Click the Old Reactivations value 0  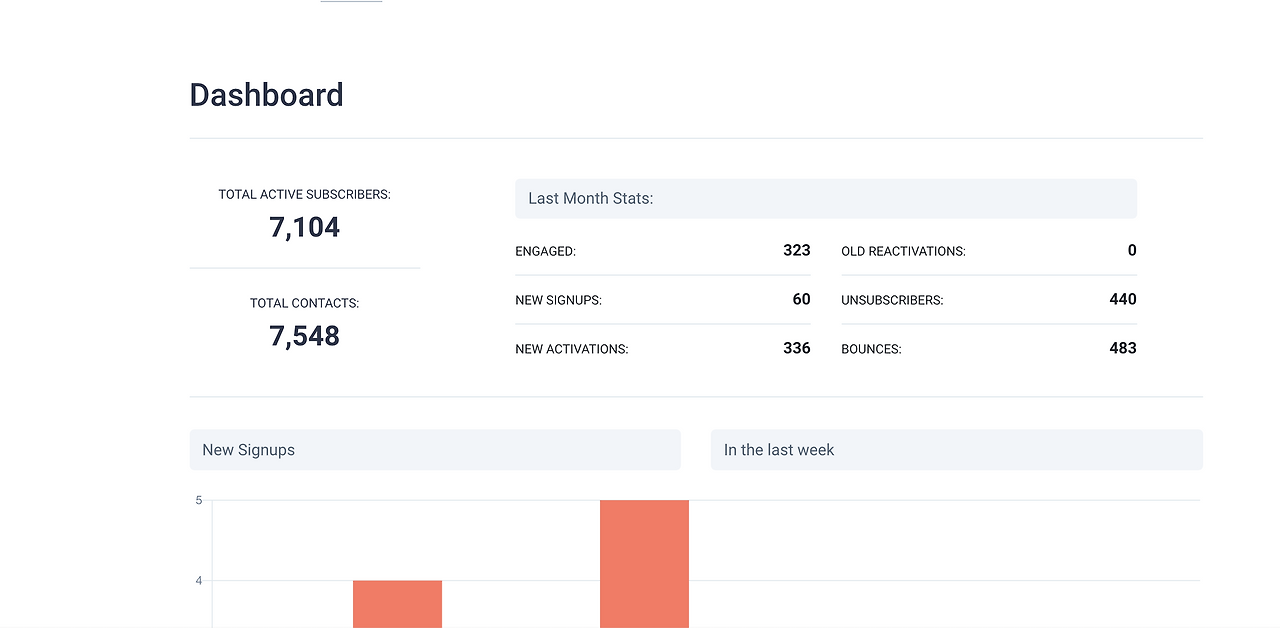click(1132, 250)
